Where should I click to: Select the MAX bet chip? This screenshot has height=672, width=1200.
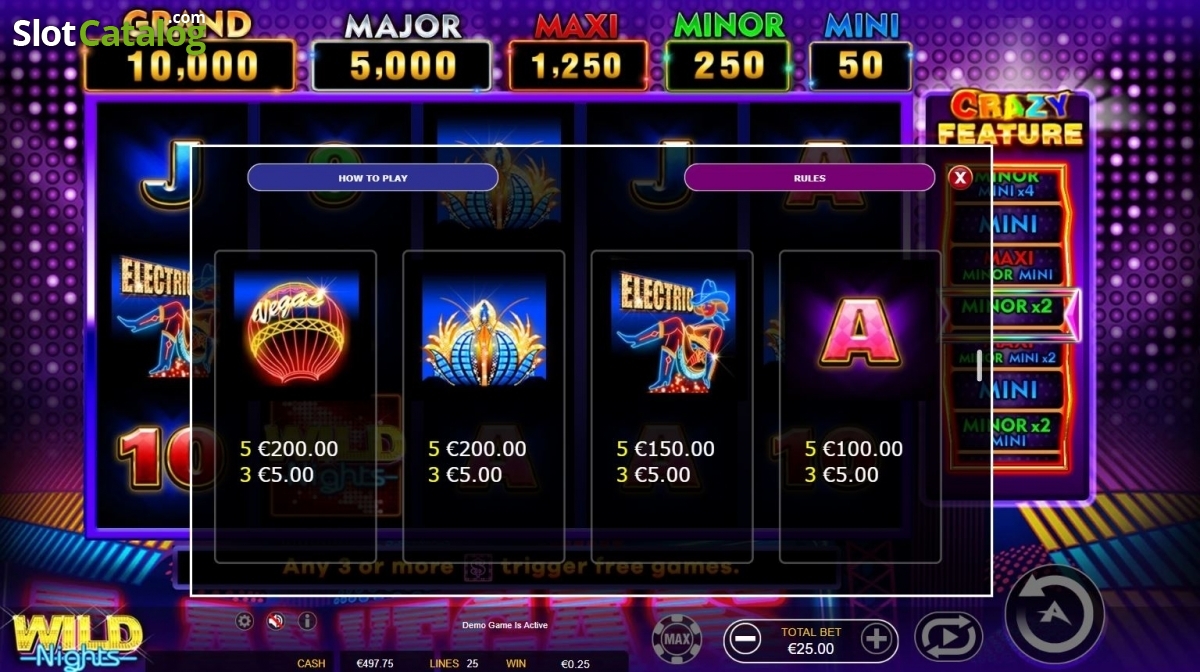click(x=677, y=638)
